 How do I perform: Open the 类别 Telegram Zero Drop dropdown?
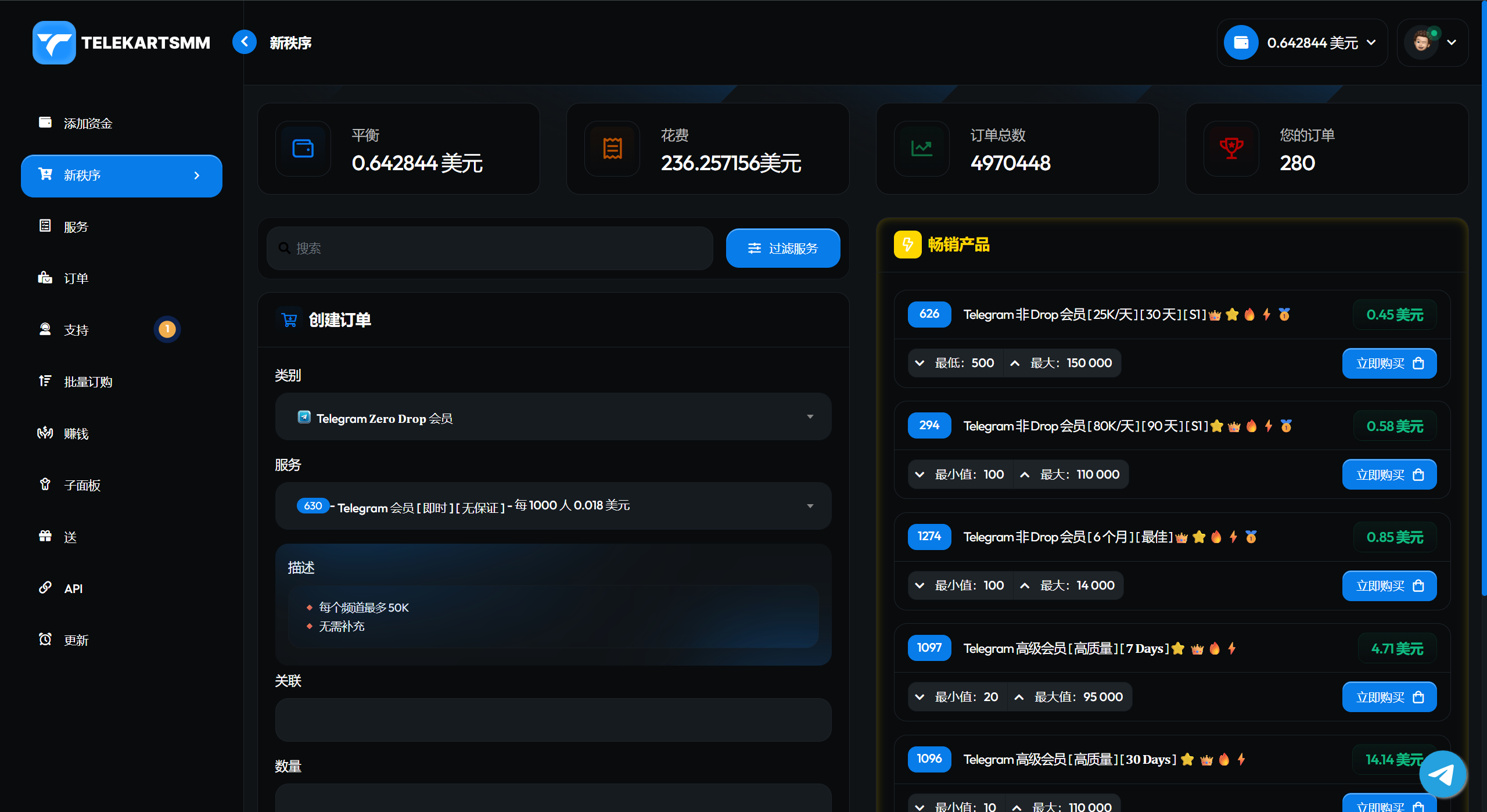click(x=553, y=417)
